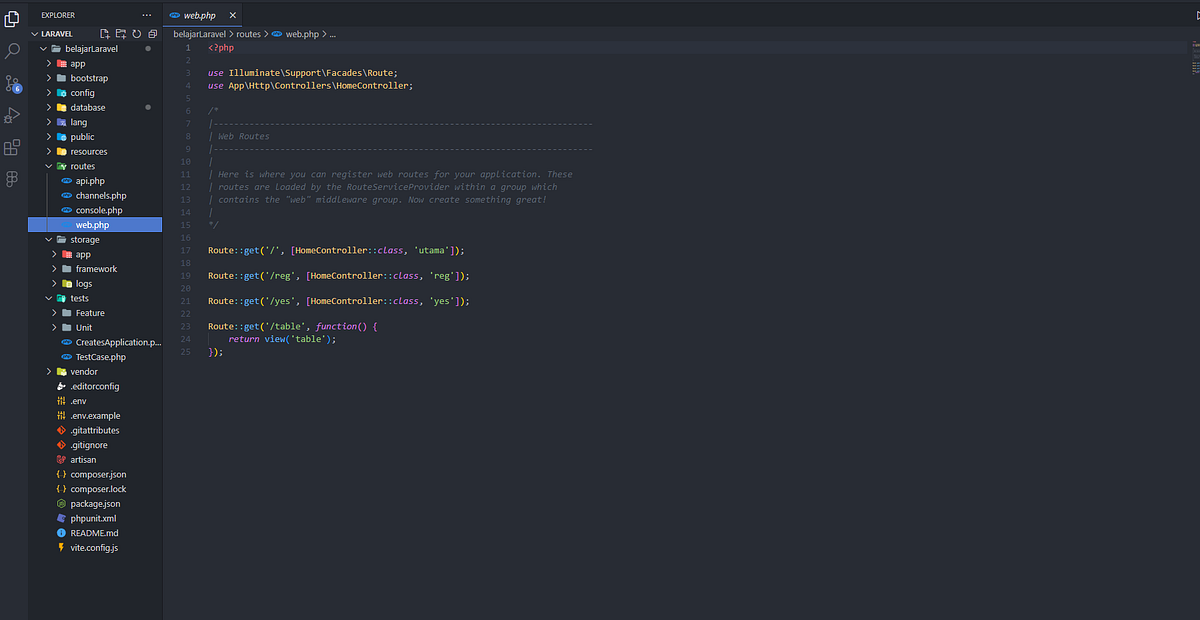Collapse the routes folder
Image resolution: width=1200 pixels, height=620 pixels.
[82, 166]
